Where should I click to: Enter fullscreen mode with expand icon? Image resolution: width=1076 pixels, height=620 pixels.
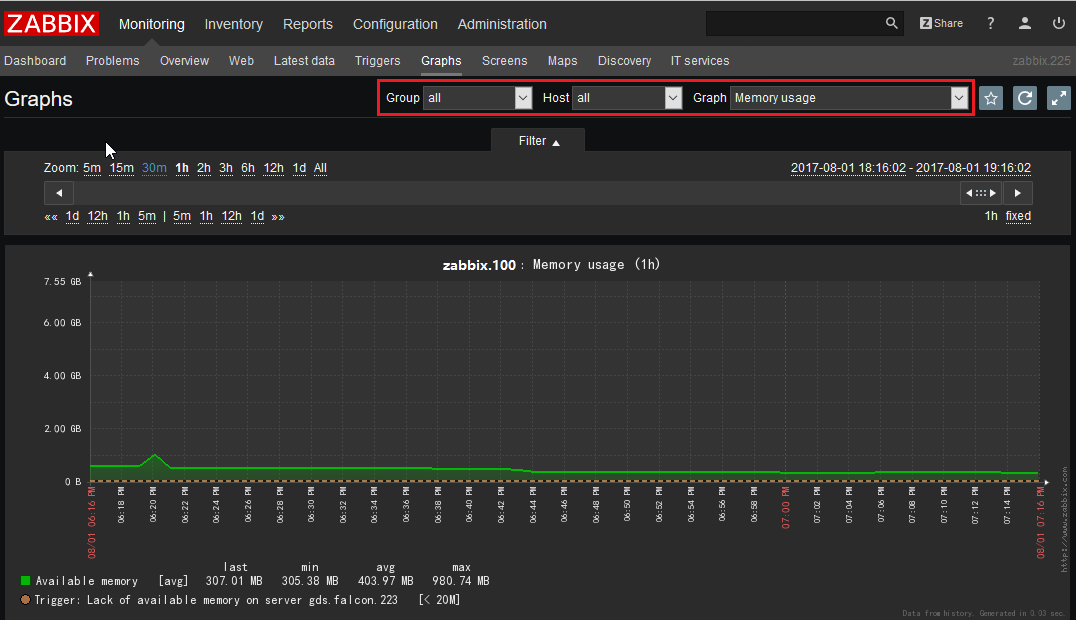(x=1059, y=98)
